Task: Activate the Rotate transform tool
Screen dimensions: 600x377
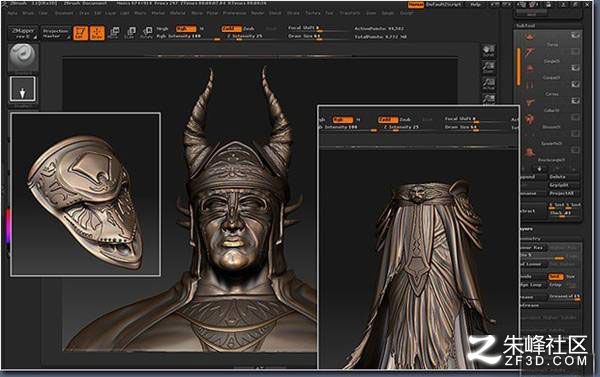Action: coord(147,33)
